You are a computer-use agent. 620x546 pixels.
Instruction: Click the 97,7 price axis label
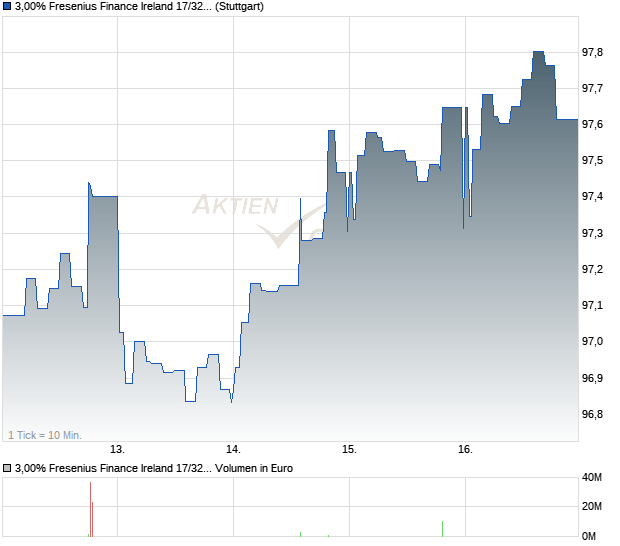pos(592,88)
